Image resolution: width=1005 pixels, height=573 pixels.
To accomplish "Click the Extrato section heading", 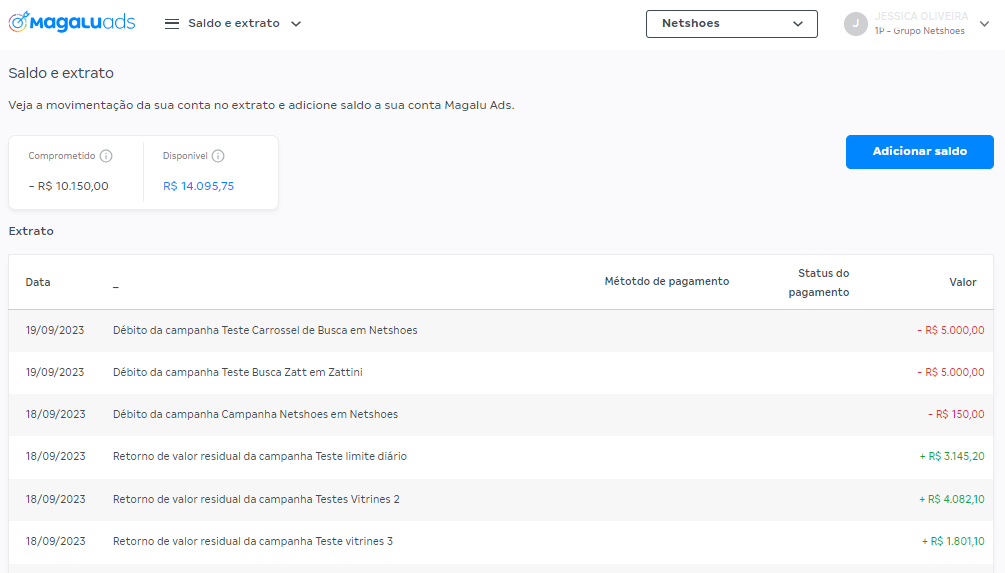I will 31,231.
